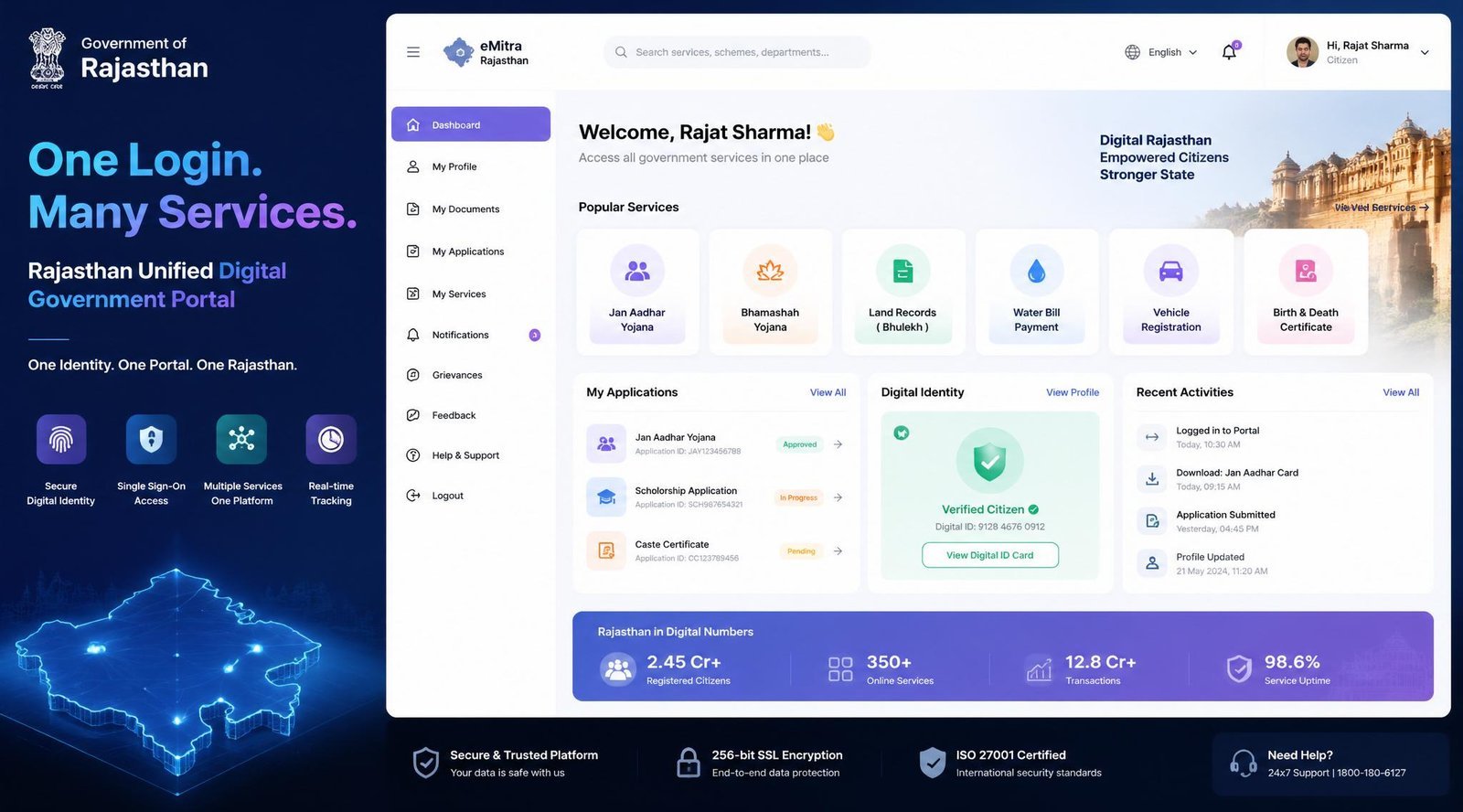Open the Caste Certificate application arrow
The image size is (1463, 812).
click(838, 551)
